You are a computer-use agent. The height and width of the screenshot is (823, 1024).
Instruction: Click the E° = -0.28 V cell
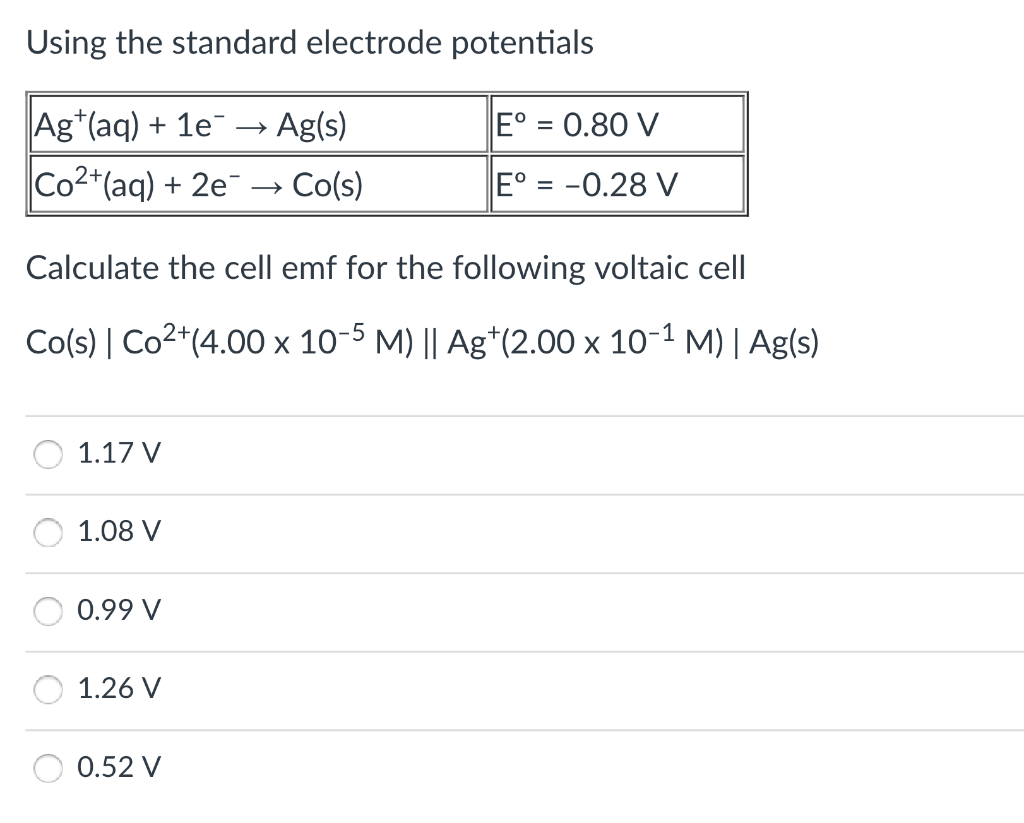pyautogui.click(x=617, y=183)
